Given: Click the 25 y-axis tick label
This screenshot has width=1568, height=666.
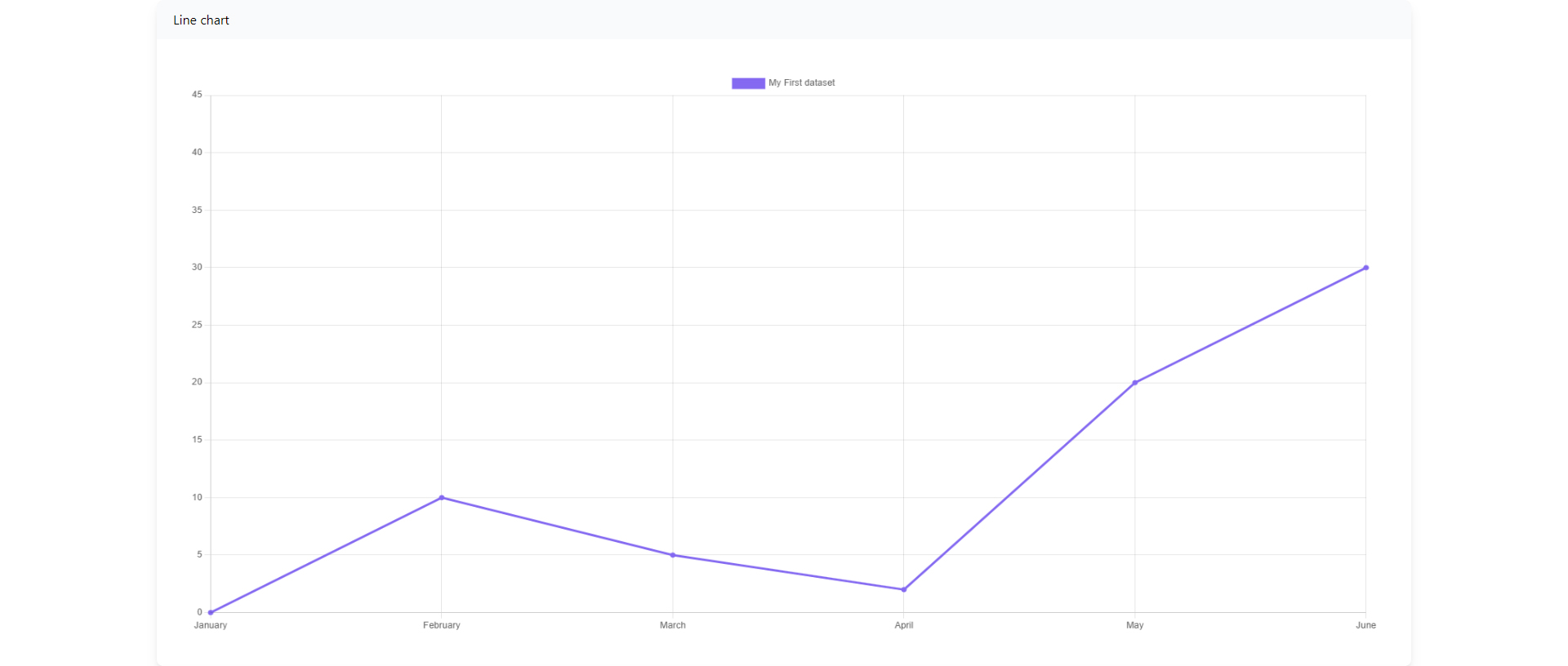Looking at the screenshot, I should [197, 325].
